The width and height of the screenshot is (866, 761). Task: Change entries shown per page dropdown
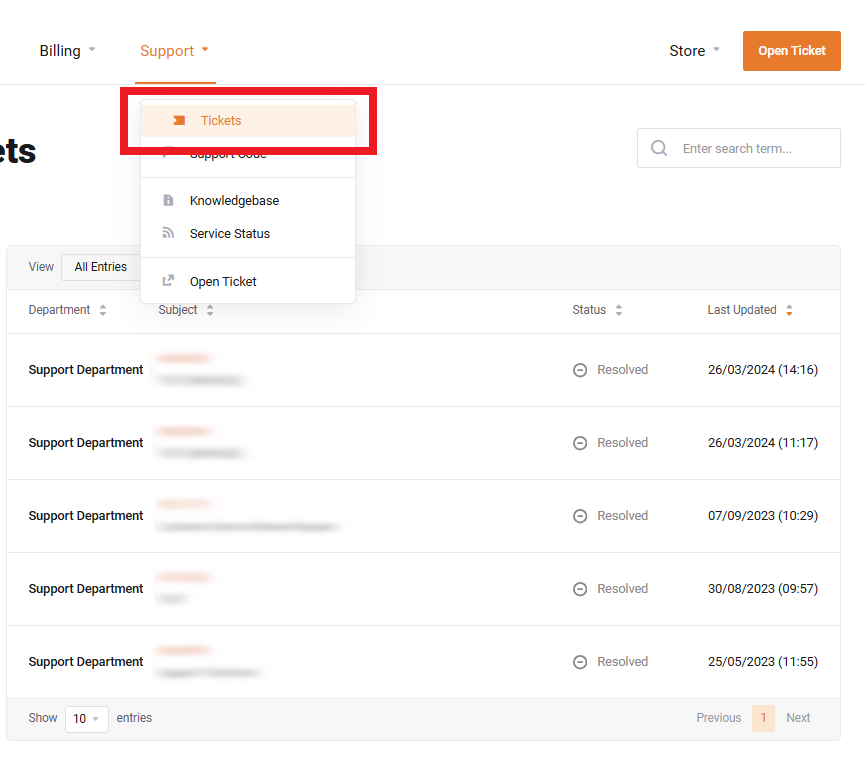point(86,719)
